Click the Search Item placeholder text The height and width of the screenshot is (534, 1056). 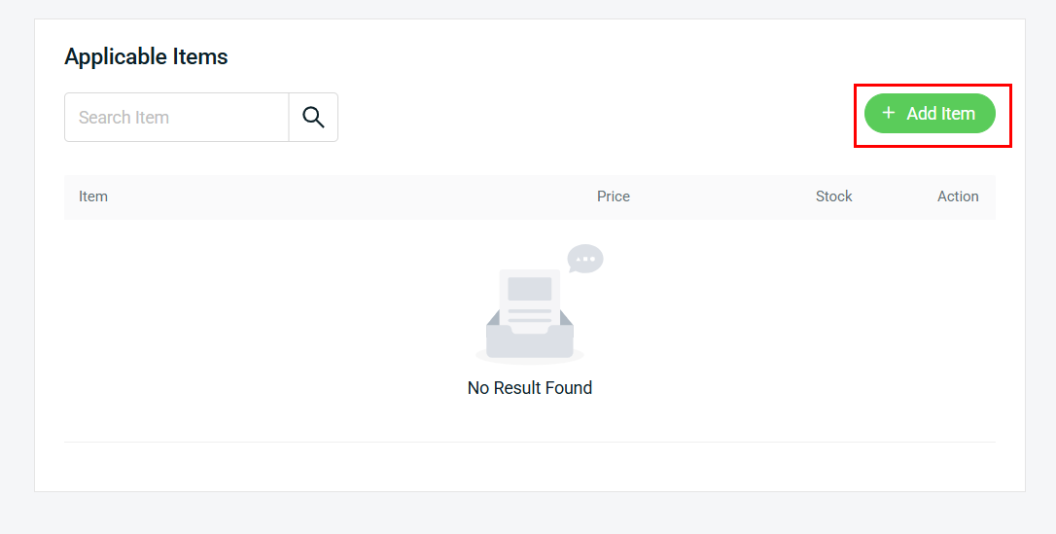[x=124, y=117]
